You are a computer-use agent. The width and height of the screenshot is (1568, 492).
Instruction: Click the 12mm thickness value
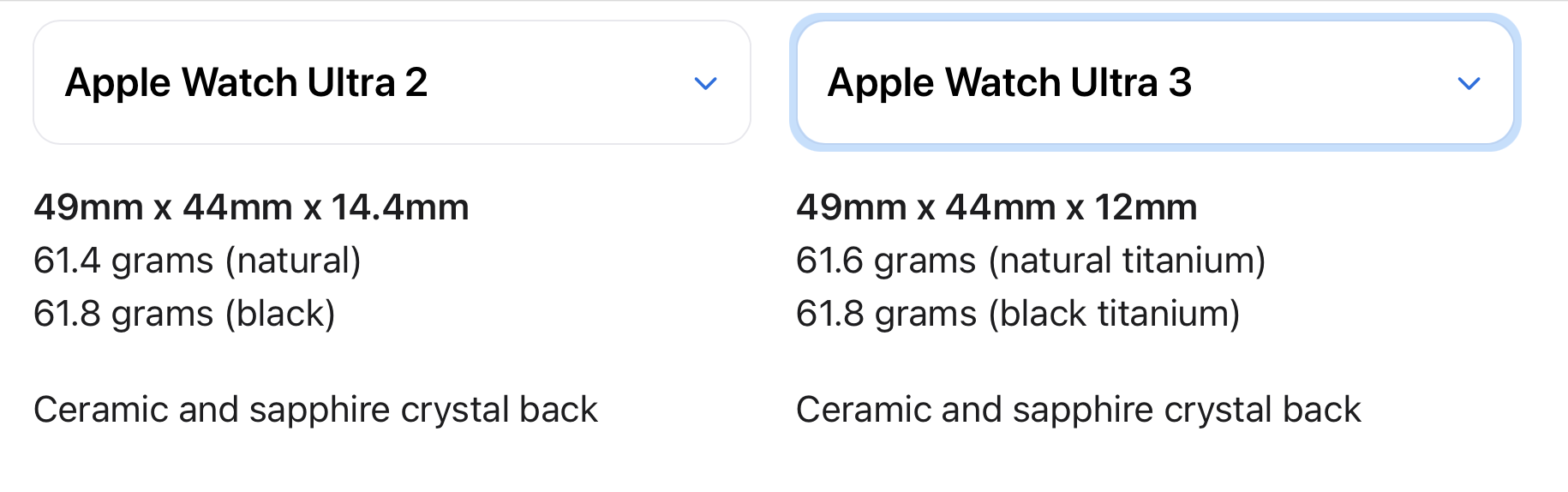coord(1146,207)
